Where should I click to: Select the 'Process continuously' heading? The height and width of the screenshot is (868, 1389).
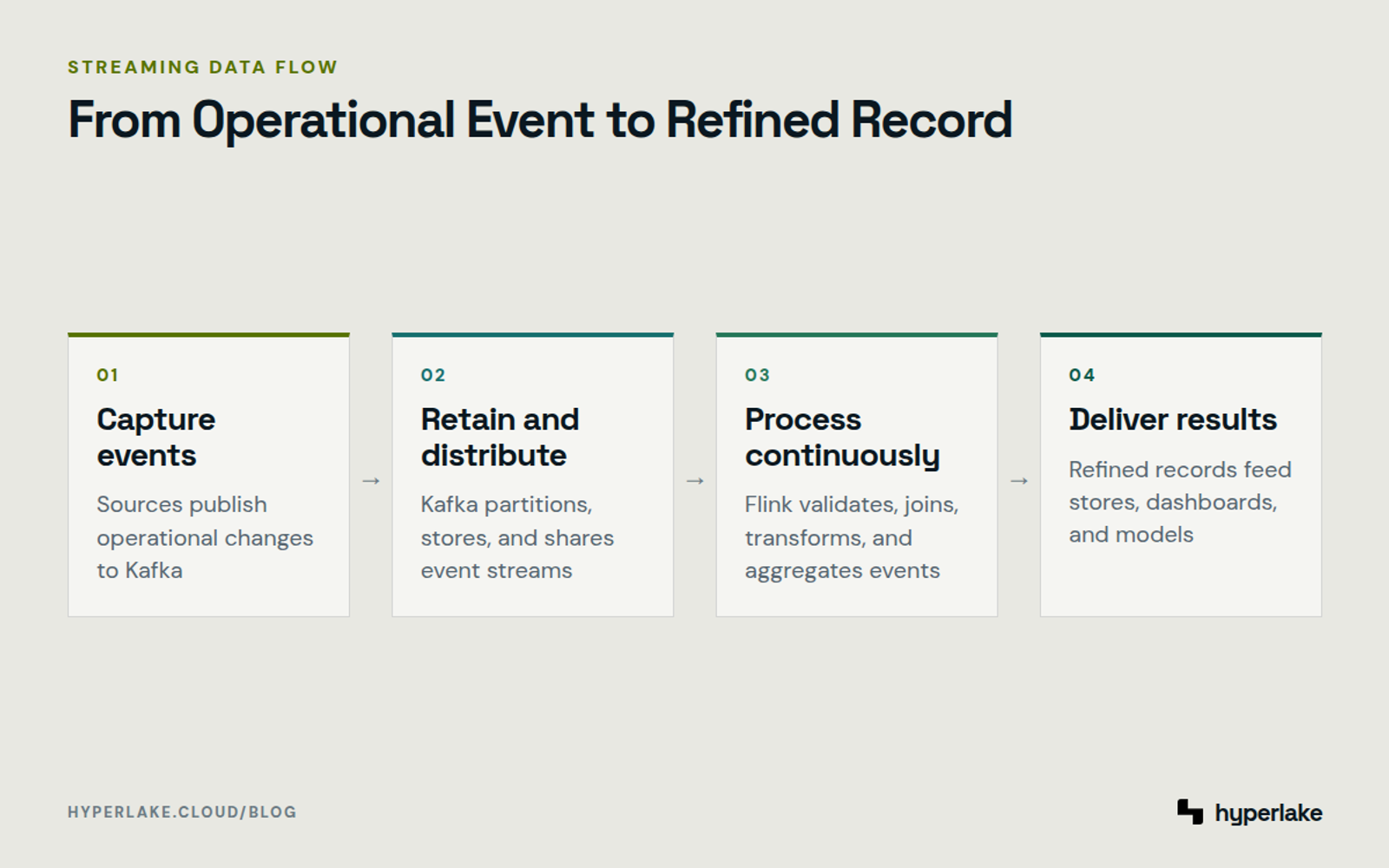click(x=842, y=437)
